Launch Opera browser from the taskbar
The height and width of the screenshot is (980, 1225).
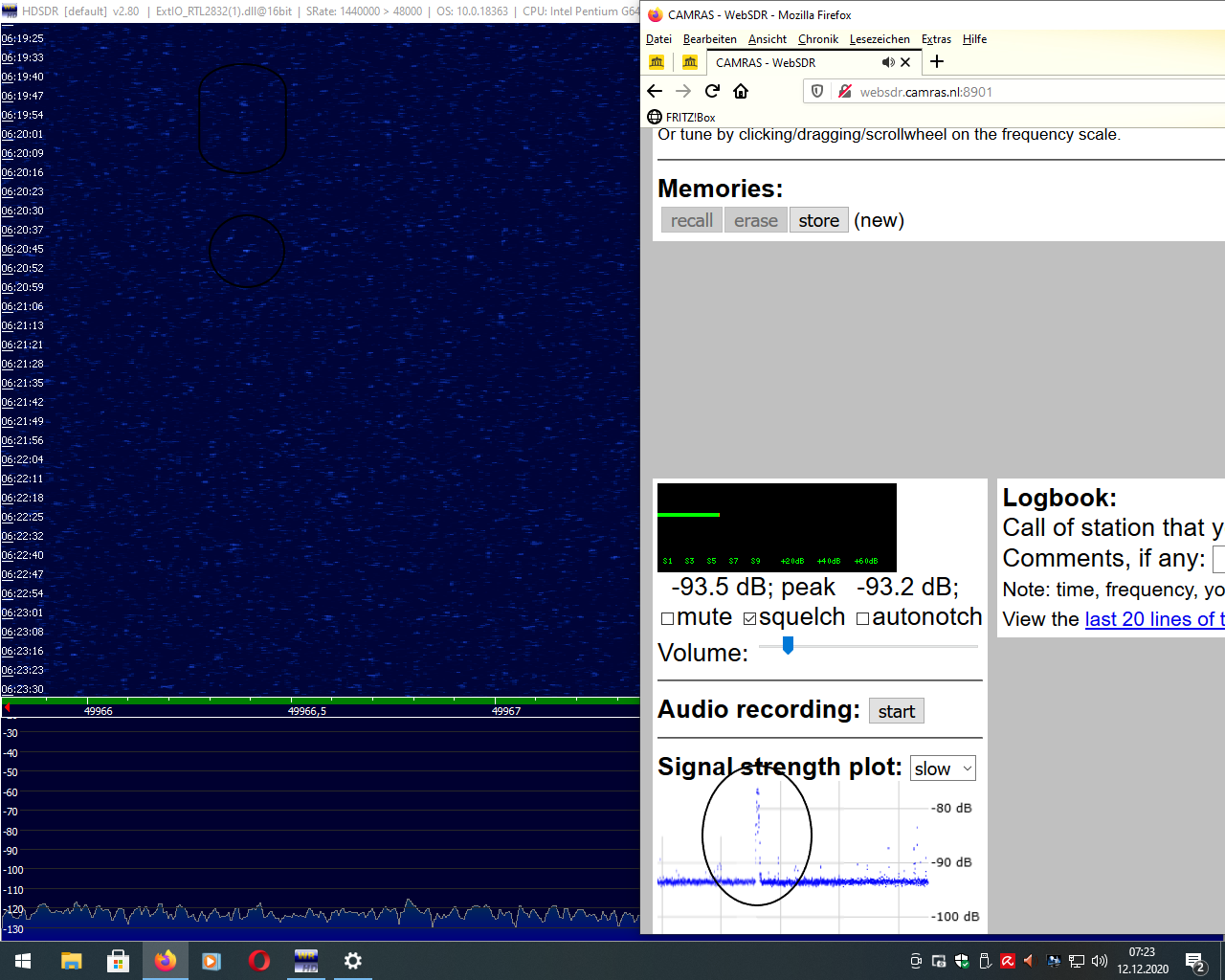coord(258,960)
